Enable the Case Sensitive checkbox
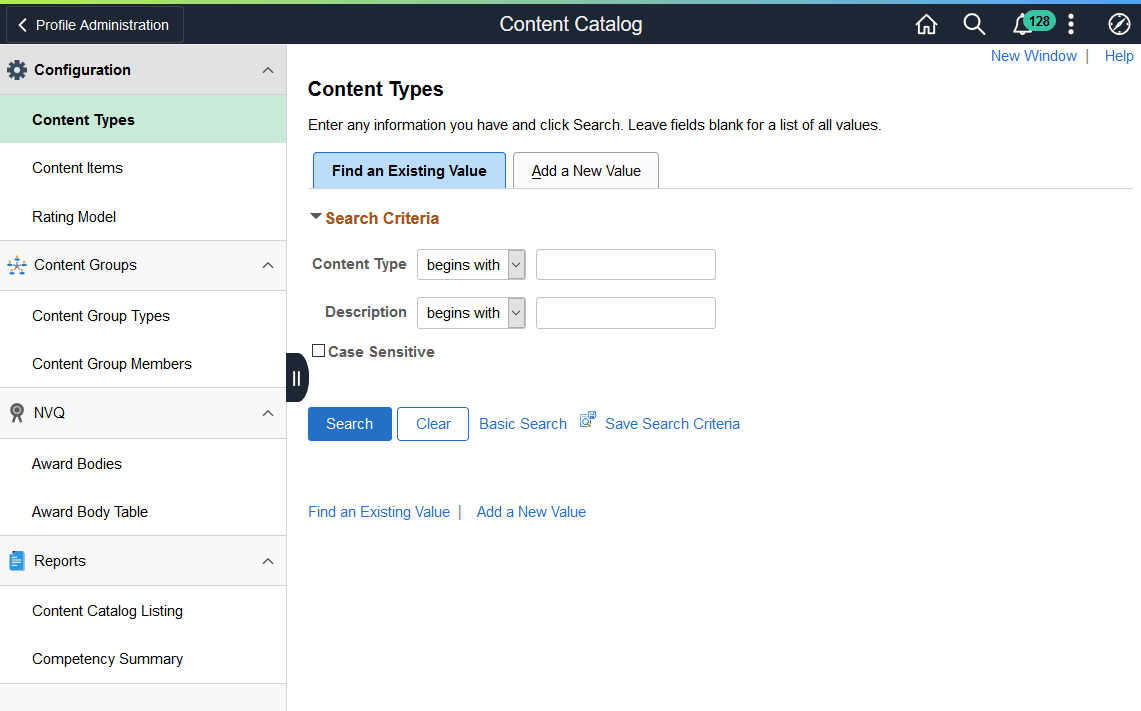Viewport: 1141px width, 711px height. 318,350
